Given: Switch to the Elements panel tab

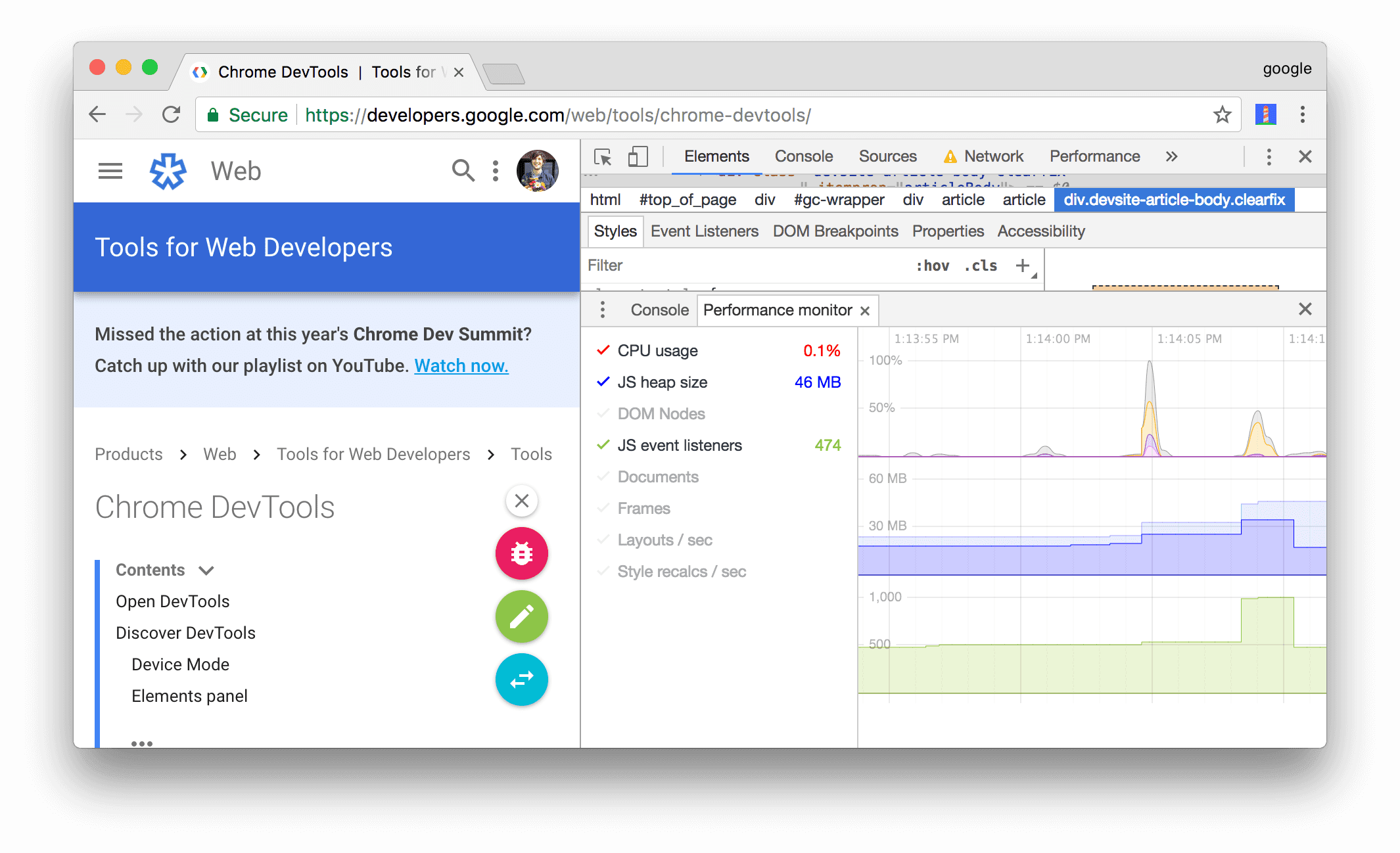Looking at the screenshot, I should click(x=717, y=157).
